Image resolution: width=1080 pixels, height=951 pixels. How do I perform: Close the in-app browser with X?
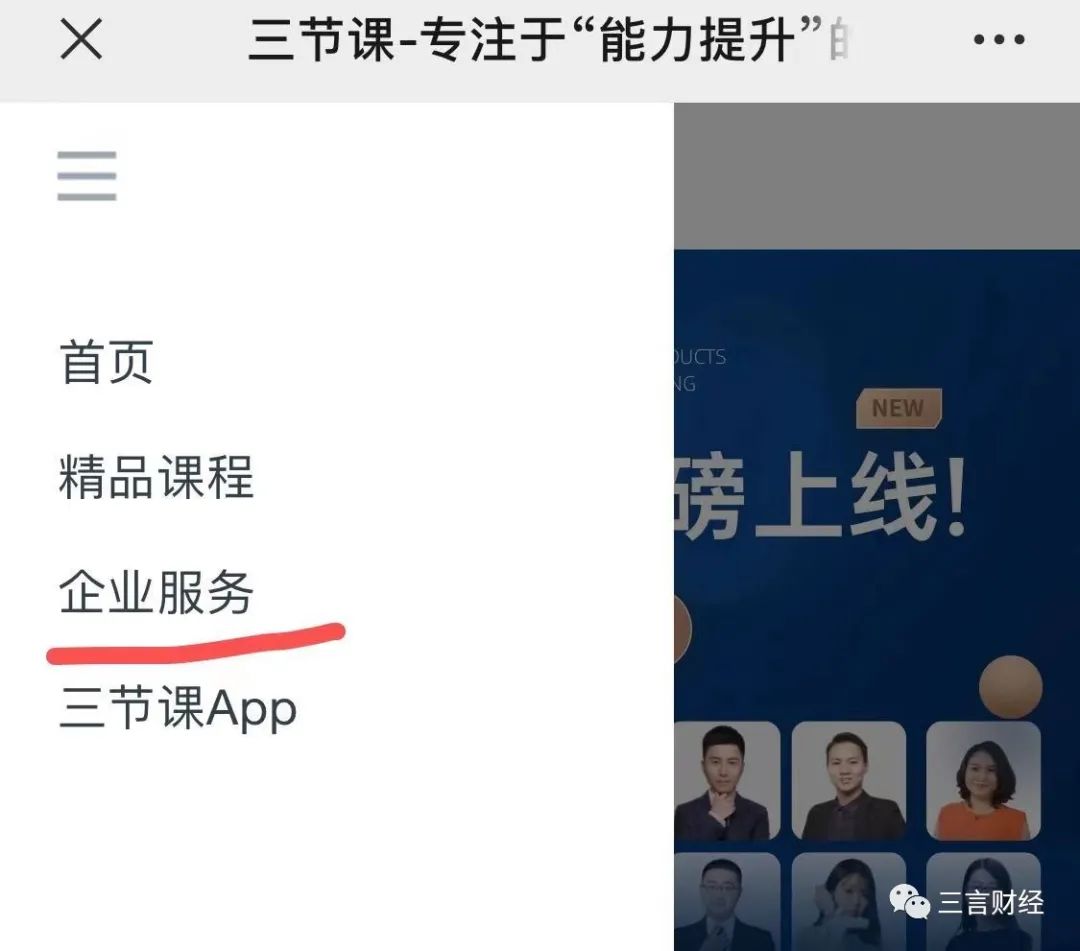pos(81,39)
